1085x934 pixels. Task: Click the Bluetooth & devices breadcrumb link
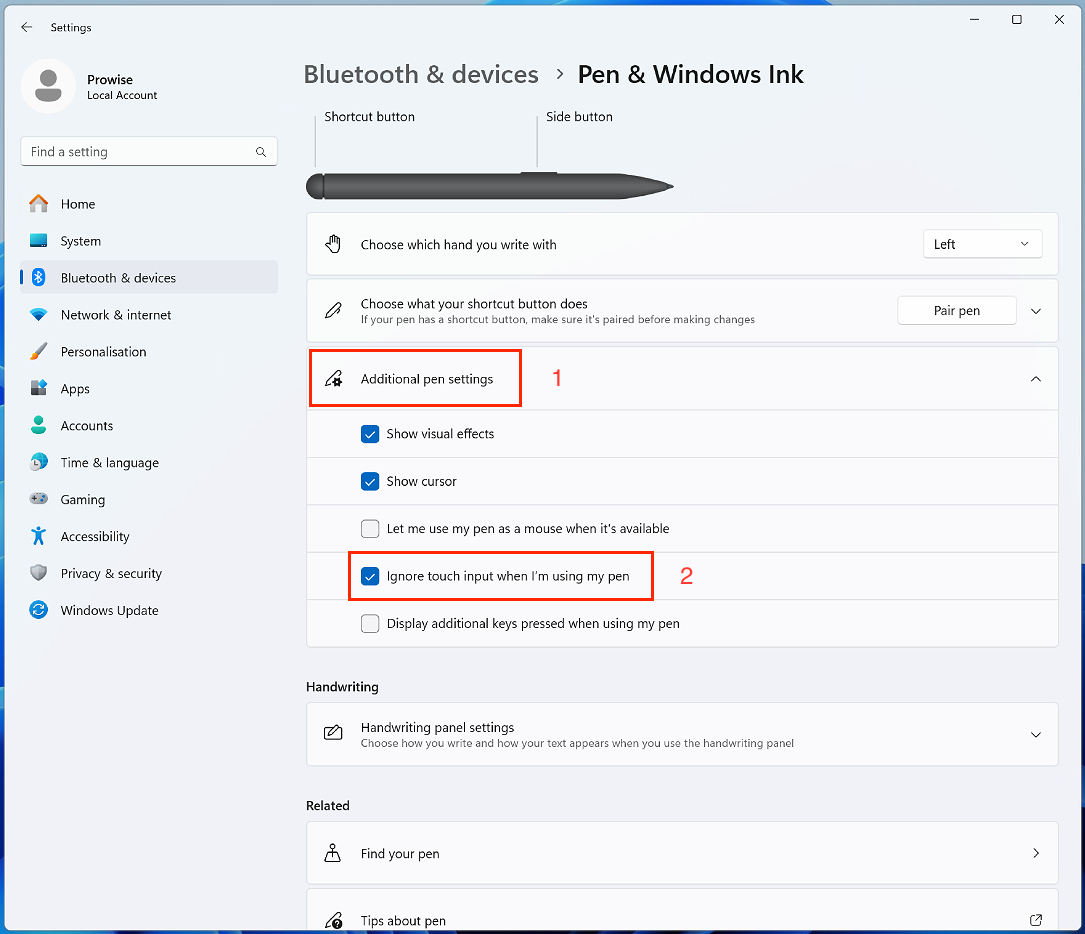point(421,75)
